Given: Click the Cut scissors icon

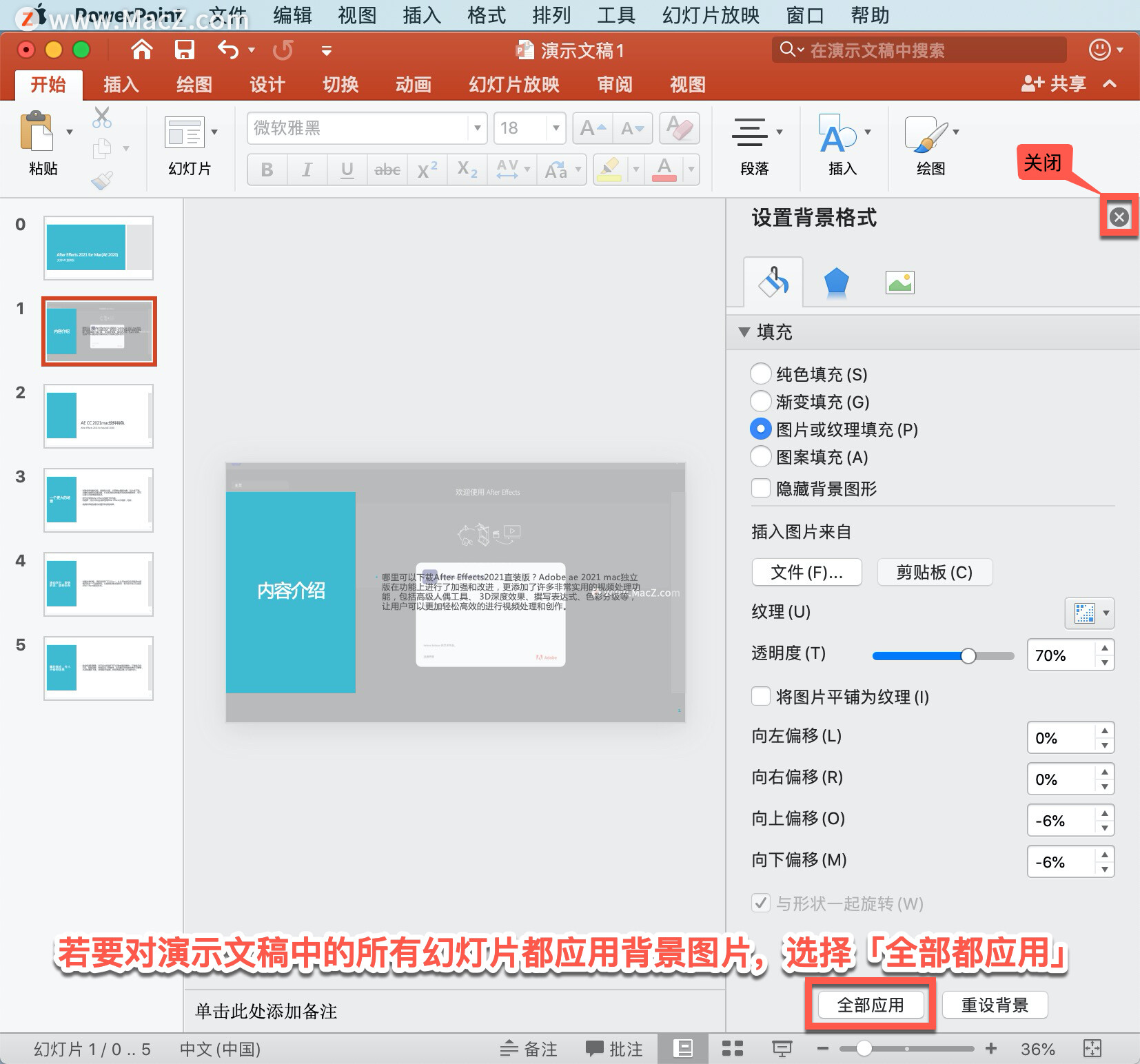Looking at the screenshot, I should (x=102, y=118).
